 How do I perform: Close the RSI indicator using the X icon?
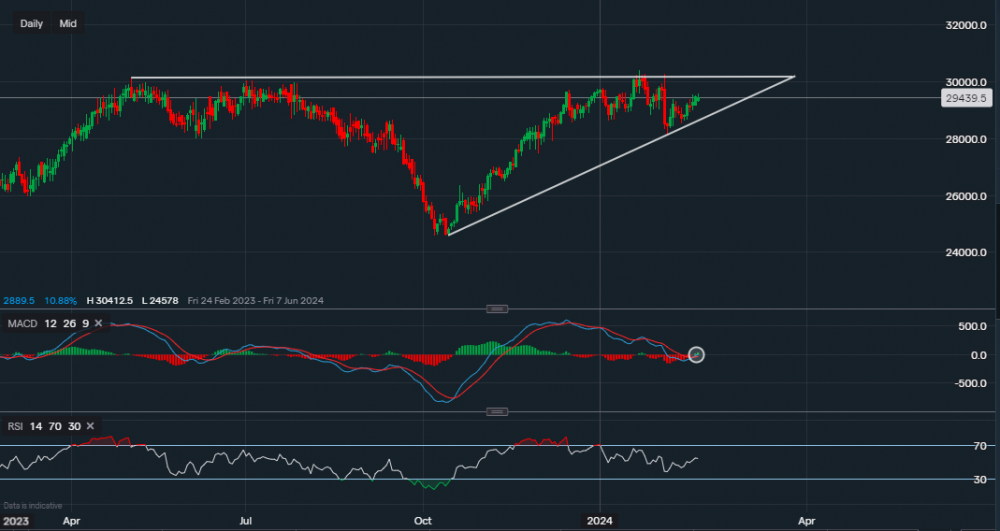pos(91,426)
